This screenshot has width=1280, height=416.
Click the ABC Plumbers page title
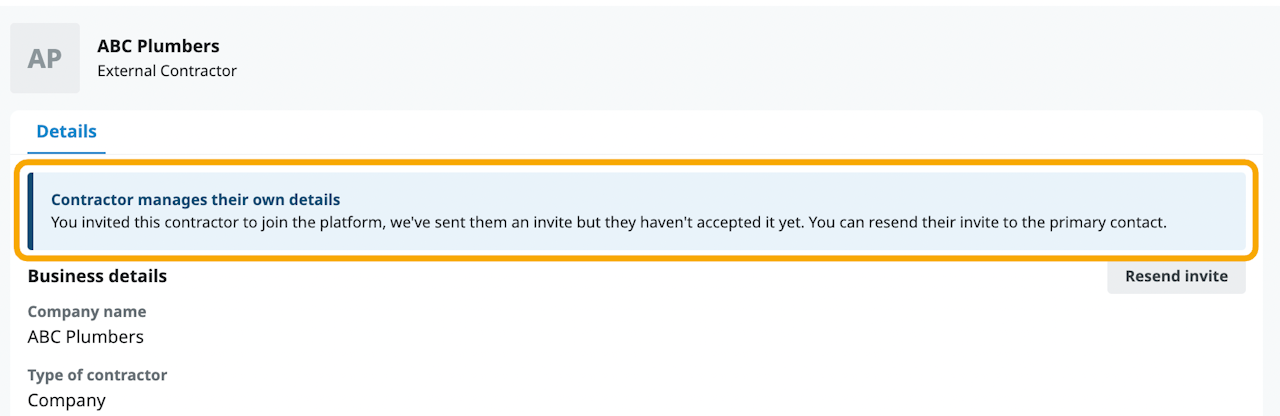click(158, 46)
